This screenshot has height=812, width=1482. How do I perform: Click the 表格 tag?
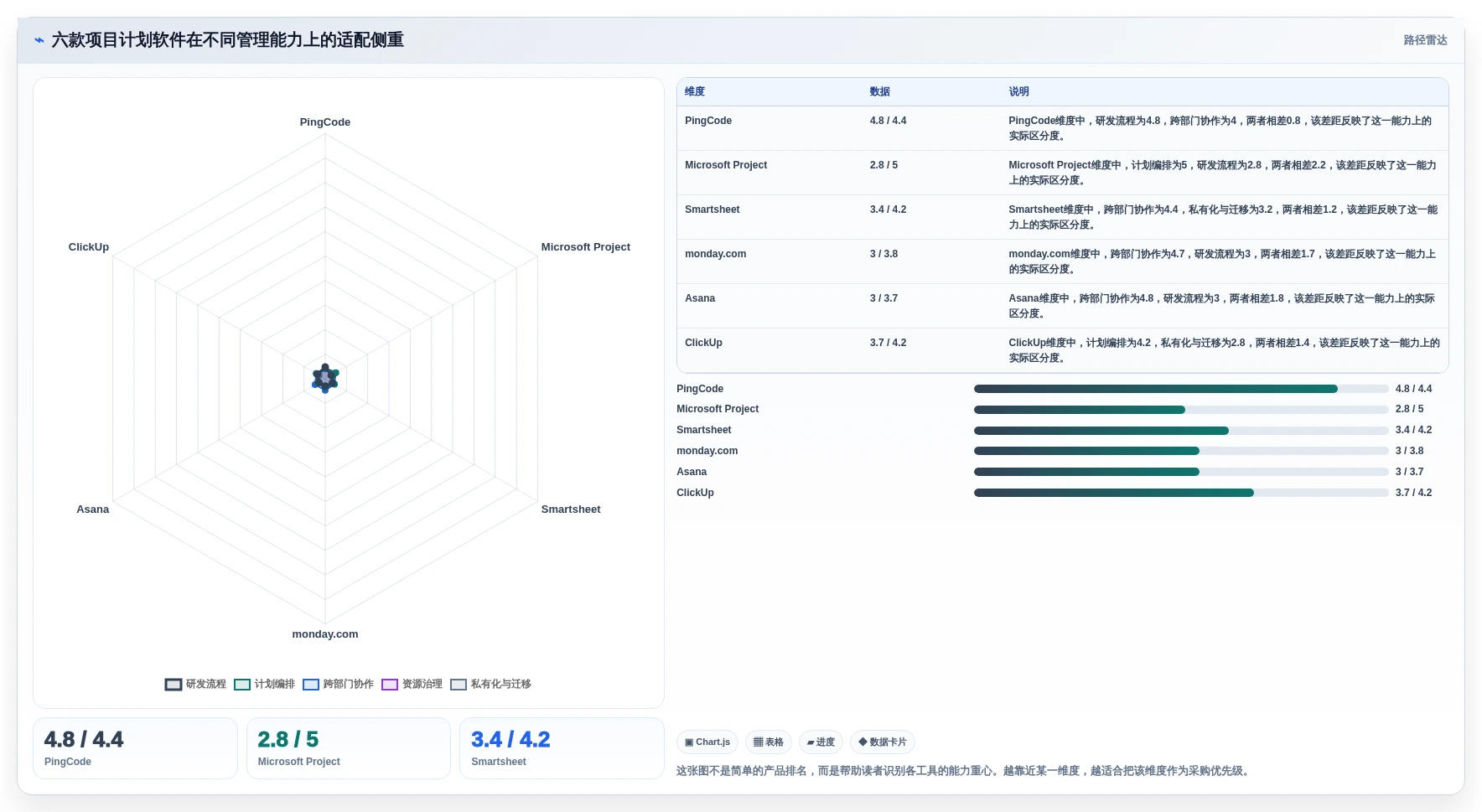[x=768, y=742]
